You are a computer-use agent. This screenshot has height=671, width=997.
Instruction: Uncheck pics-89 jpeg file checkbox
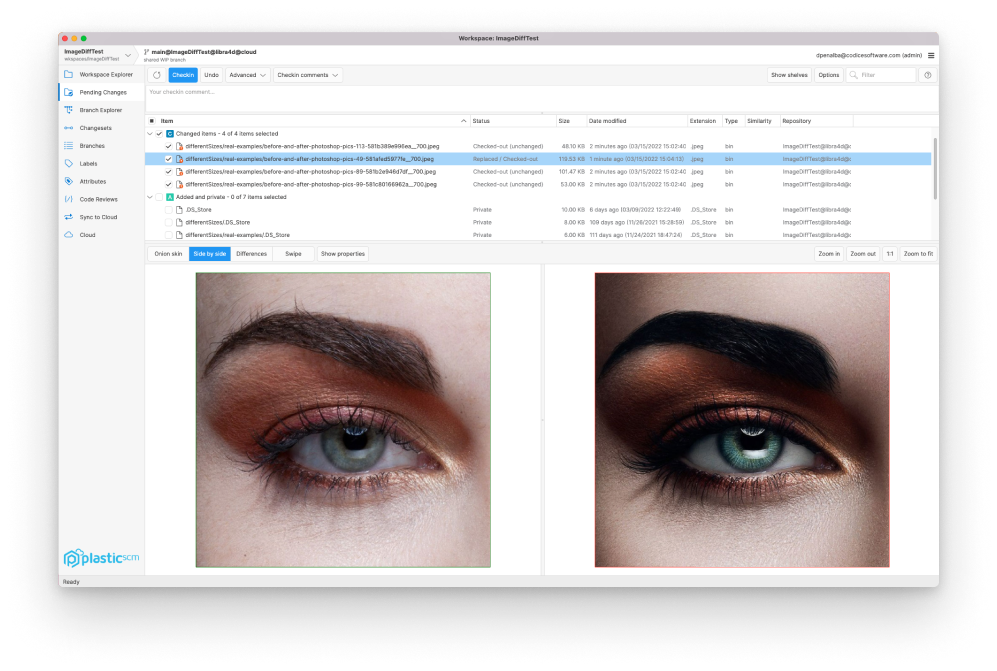coord(168,172)
